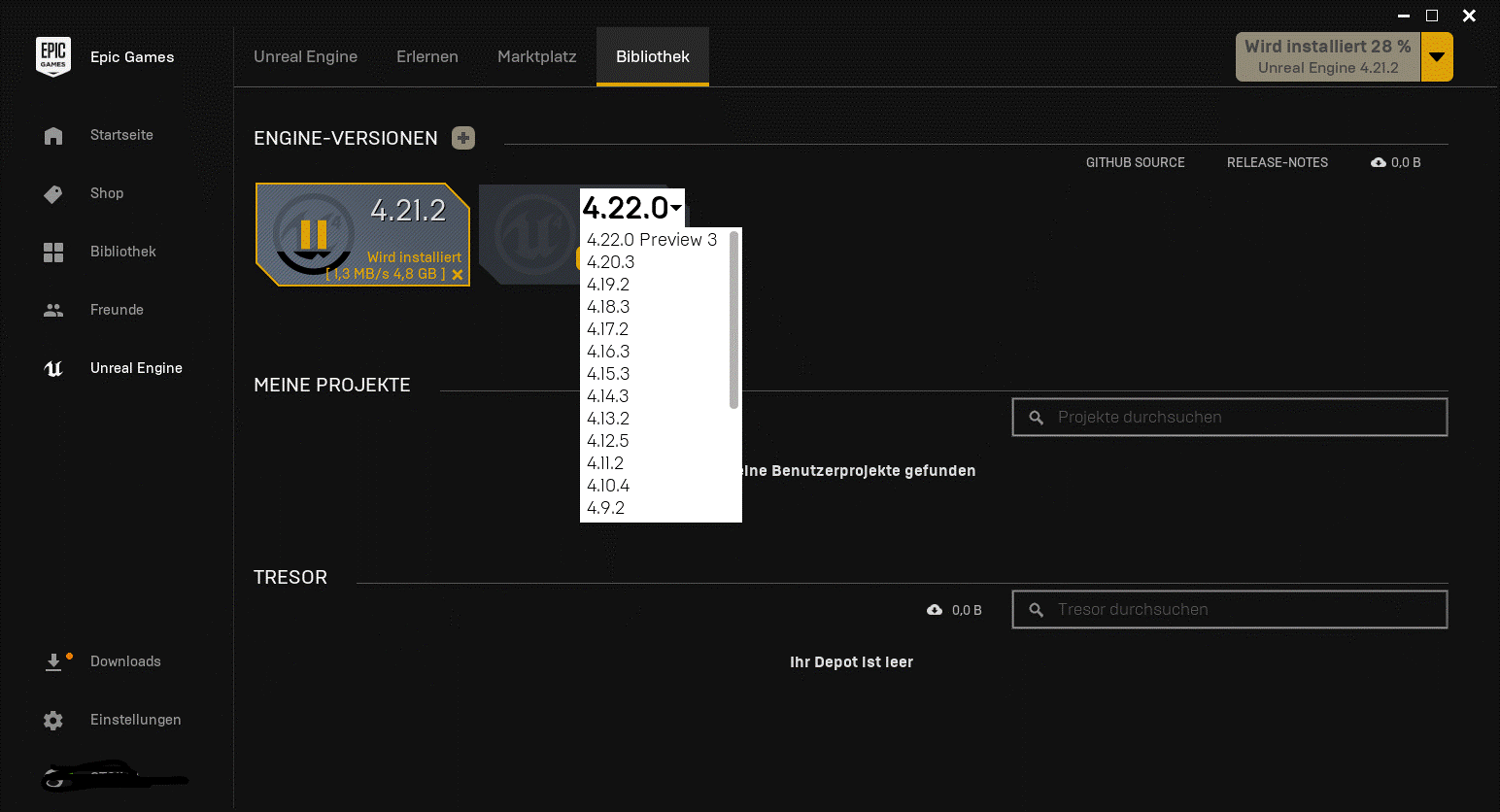Click the 0,0 B size in Tresor

coord(967,610)
